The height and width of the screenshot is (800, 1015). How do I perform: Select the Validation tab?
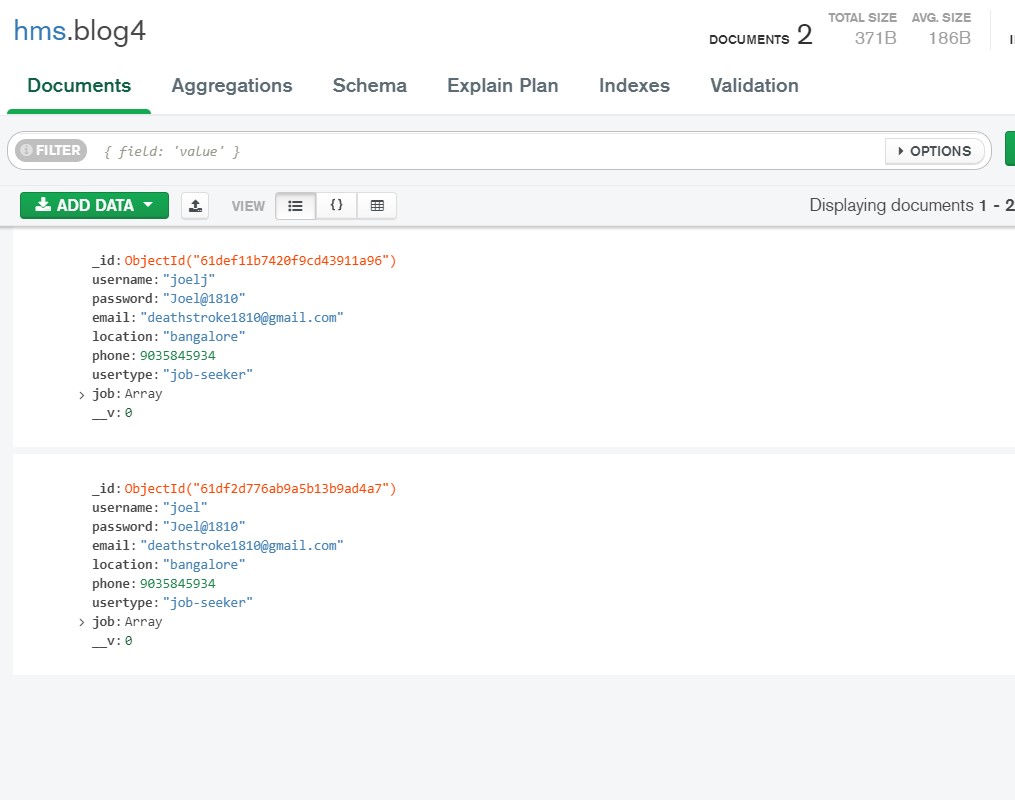coord(753,86)
